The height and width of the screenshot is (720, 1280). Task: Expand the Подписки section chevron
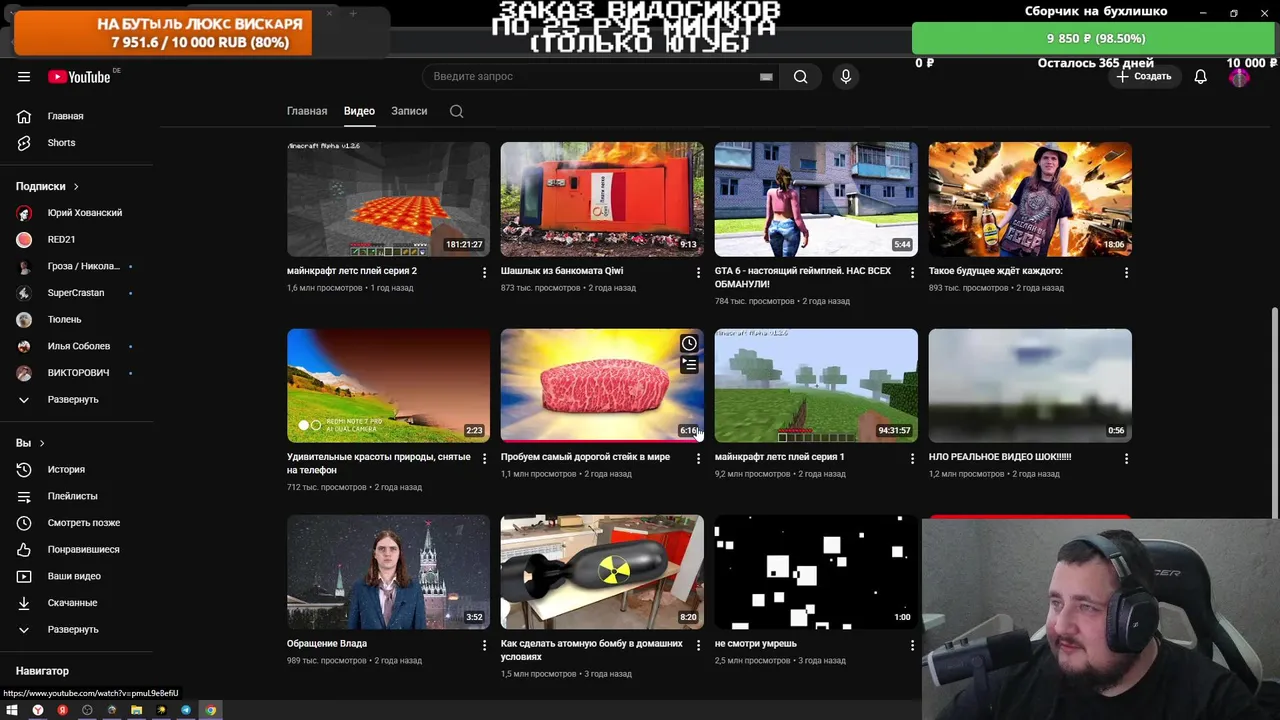[75, 186]
